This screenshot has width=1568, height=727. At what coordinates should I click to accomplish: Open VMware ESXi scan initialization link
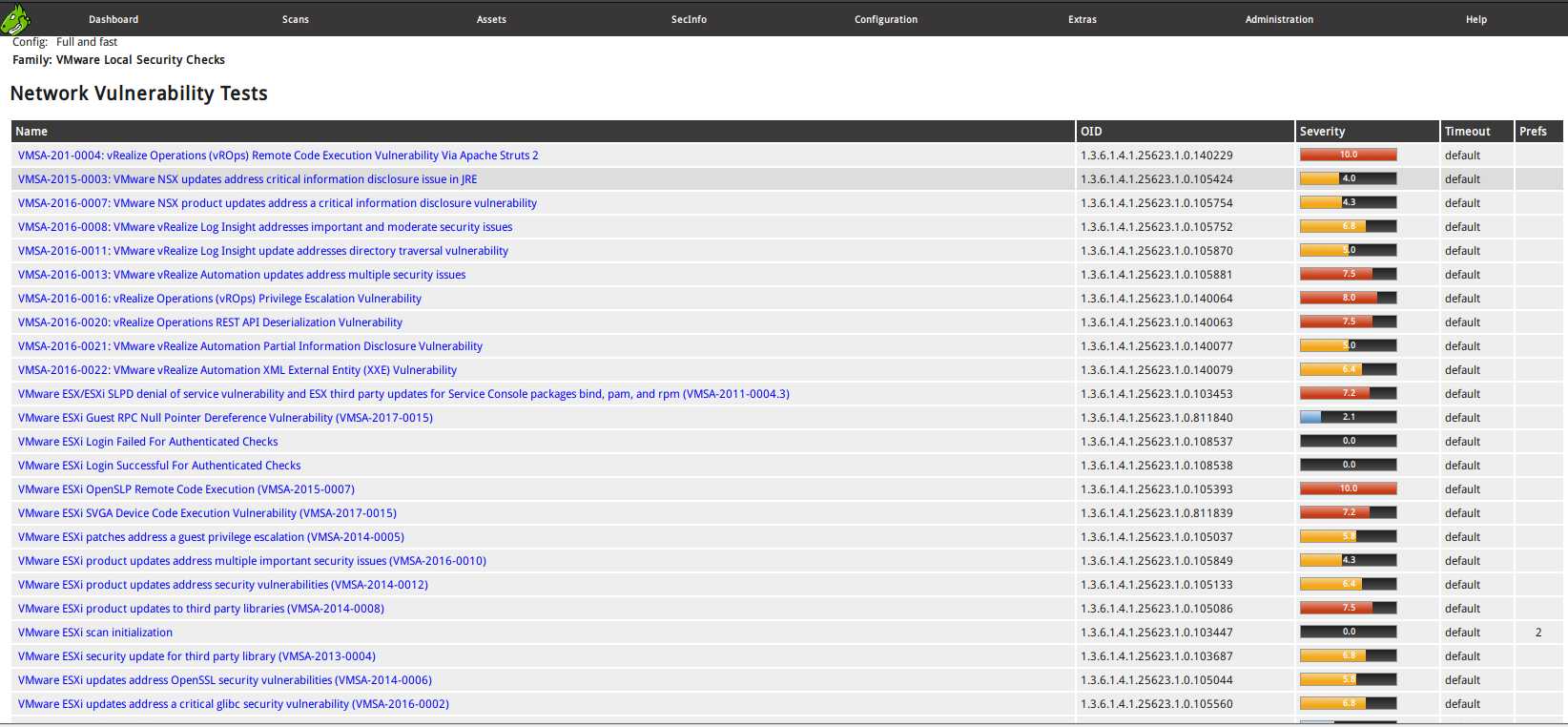95,633
